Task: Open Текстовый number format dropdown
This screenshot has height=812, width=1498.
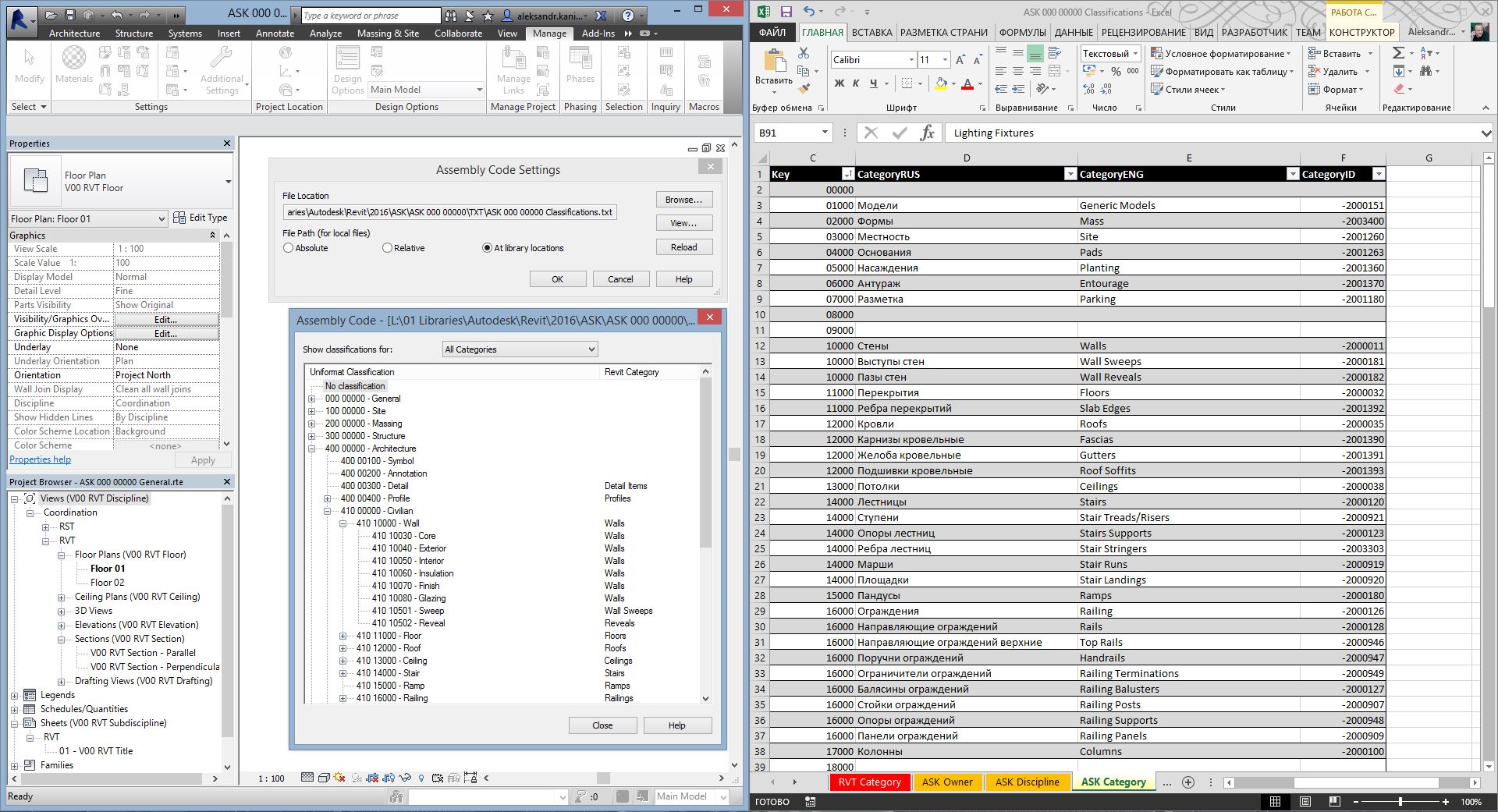Action: tap(1134, 53)
